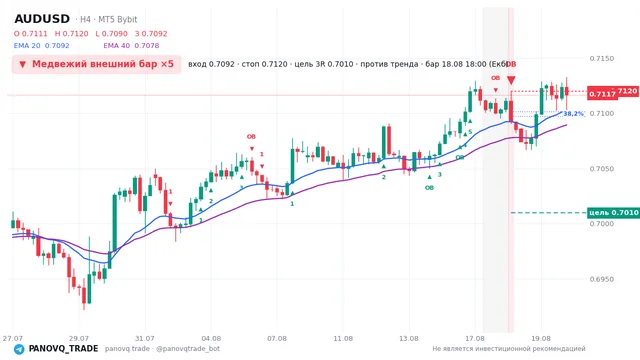Click the 0.7150 price axis label
The height and width of the screenshot is (360, 640).
[602, 58]
